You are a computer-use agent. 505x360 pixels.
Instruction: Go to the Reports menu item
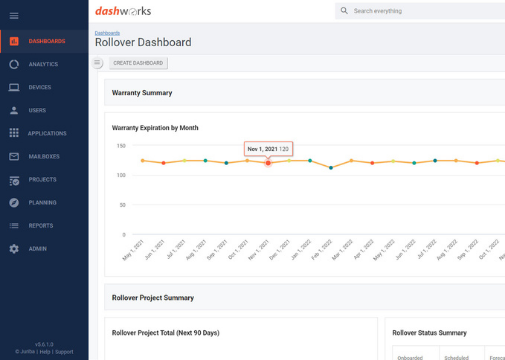point(41,226)
